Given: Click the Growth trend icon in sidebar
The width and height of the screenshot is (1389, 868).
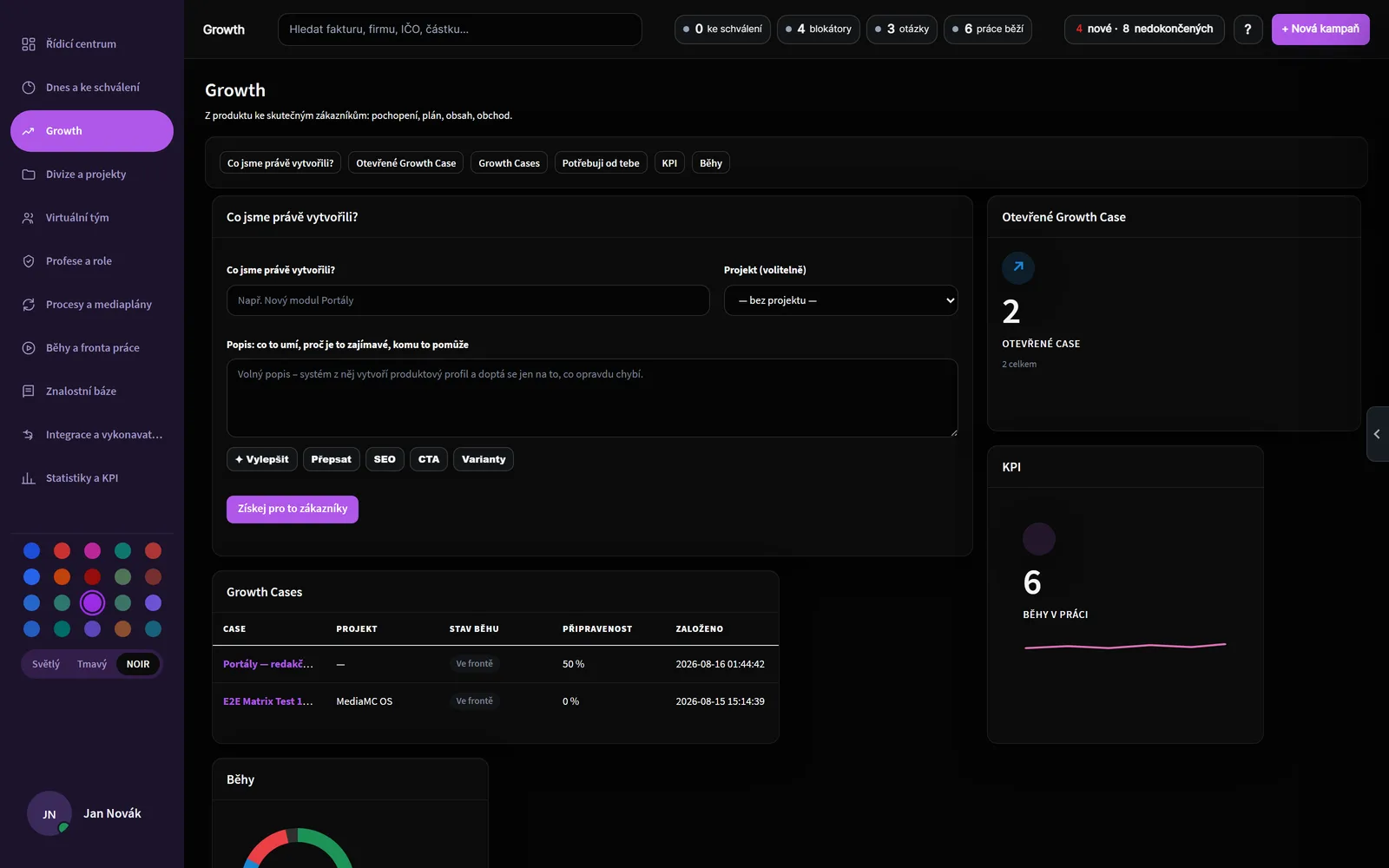Looking at the screenshot, I should (x=29, y=131).
